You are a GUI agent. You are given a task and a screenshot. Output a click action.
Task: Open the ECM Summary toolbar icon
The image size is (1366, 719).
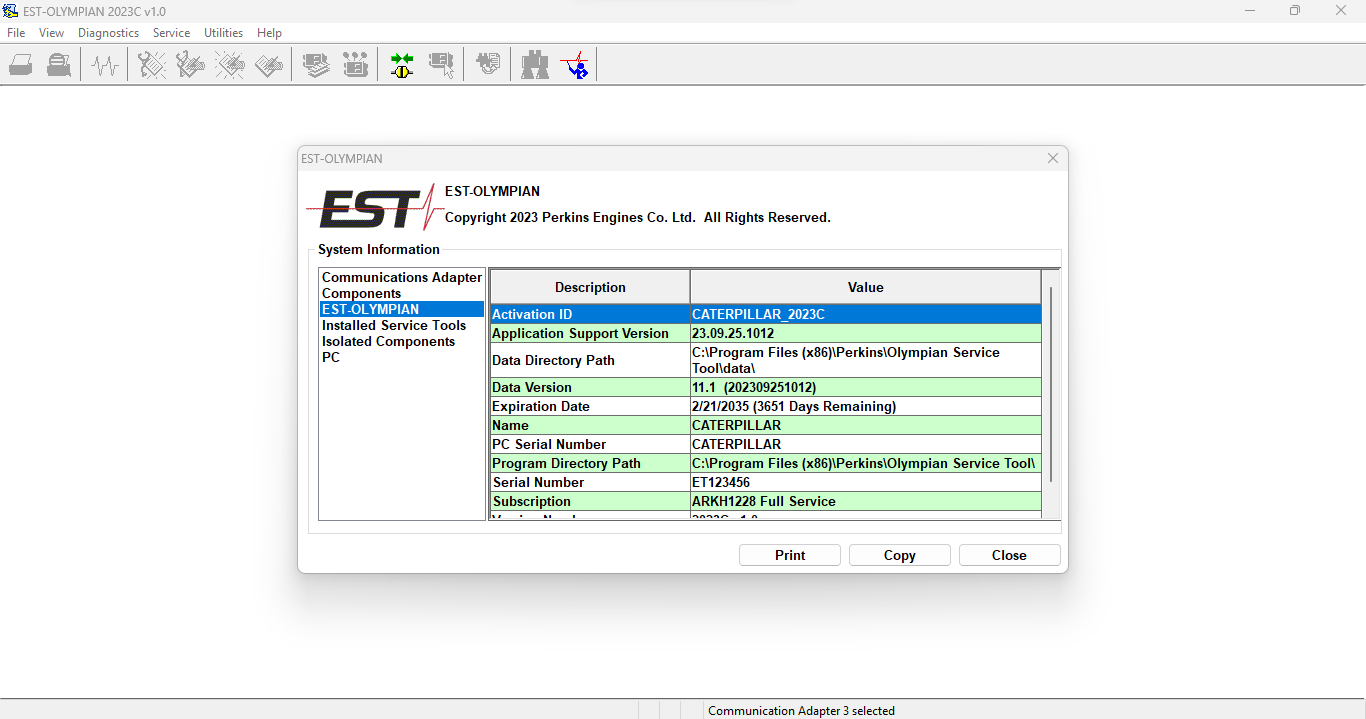pos(316,66)
